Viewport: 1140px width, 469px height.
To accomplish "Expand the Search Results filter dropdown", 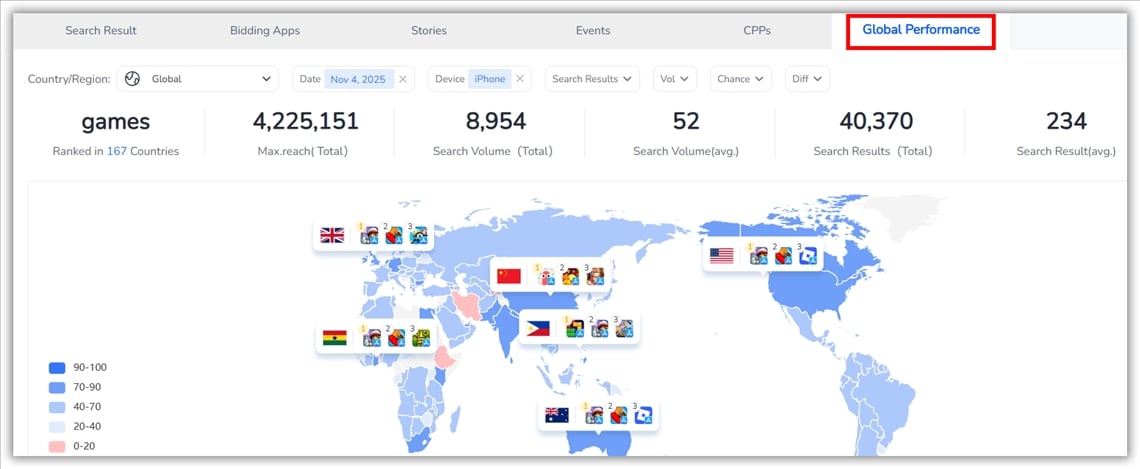I will pyautogui.click(x=592, y=79).
